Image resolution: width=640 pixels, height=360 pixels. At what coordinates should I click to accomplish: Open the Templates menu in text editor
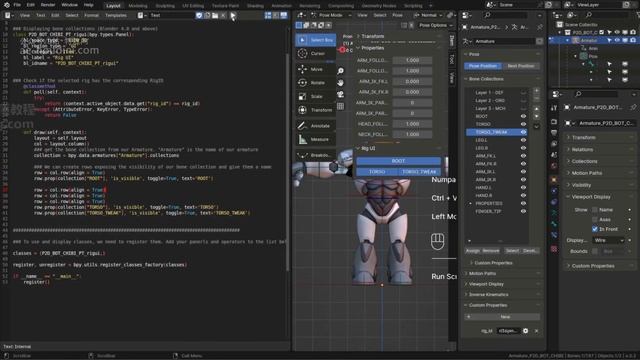(116, 16)
